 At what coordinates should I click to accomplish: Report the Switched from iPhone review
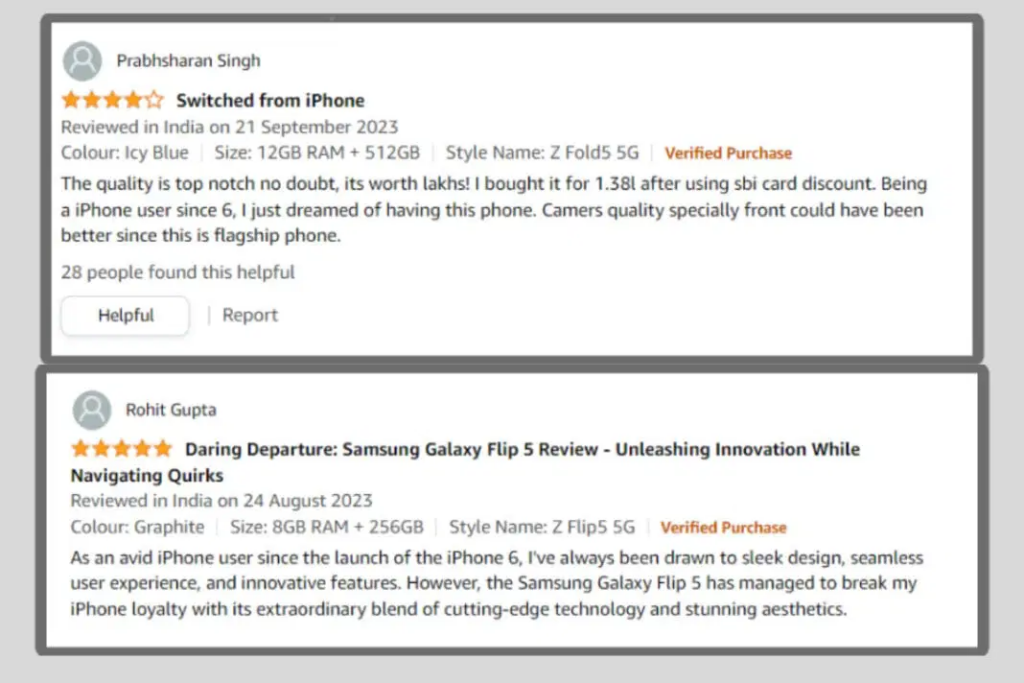[x=250, y=315]
